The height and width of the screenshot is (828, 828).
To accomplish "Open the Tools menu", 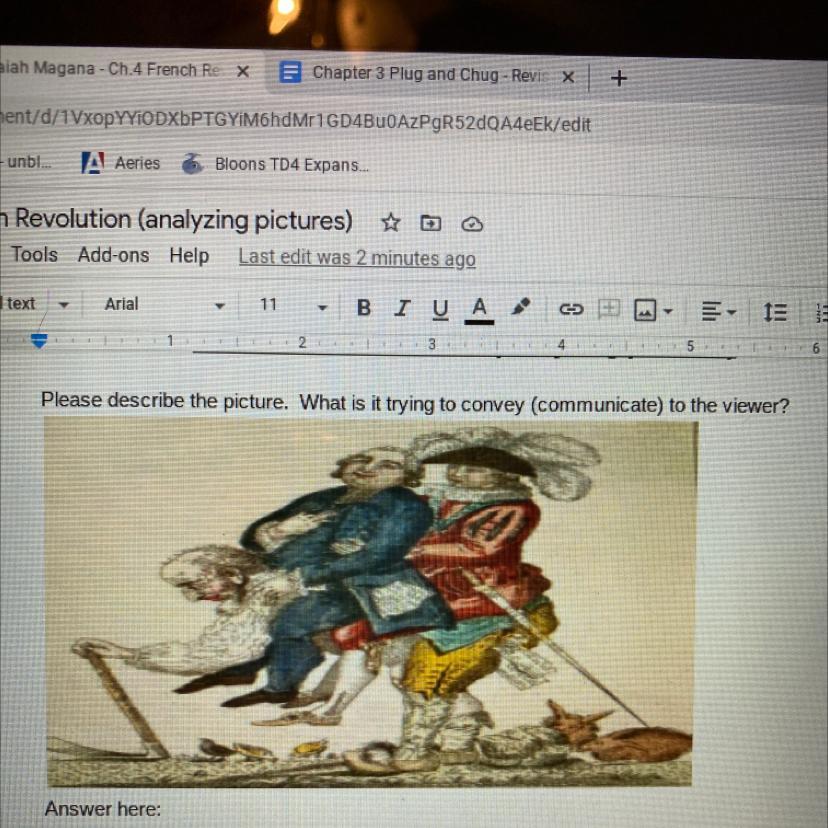I will tap(34, 255).
